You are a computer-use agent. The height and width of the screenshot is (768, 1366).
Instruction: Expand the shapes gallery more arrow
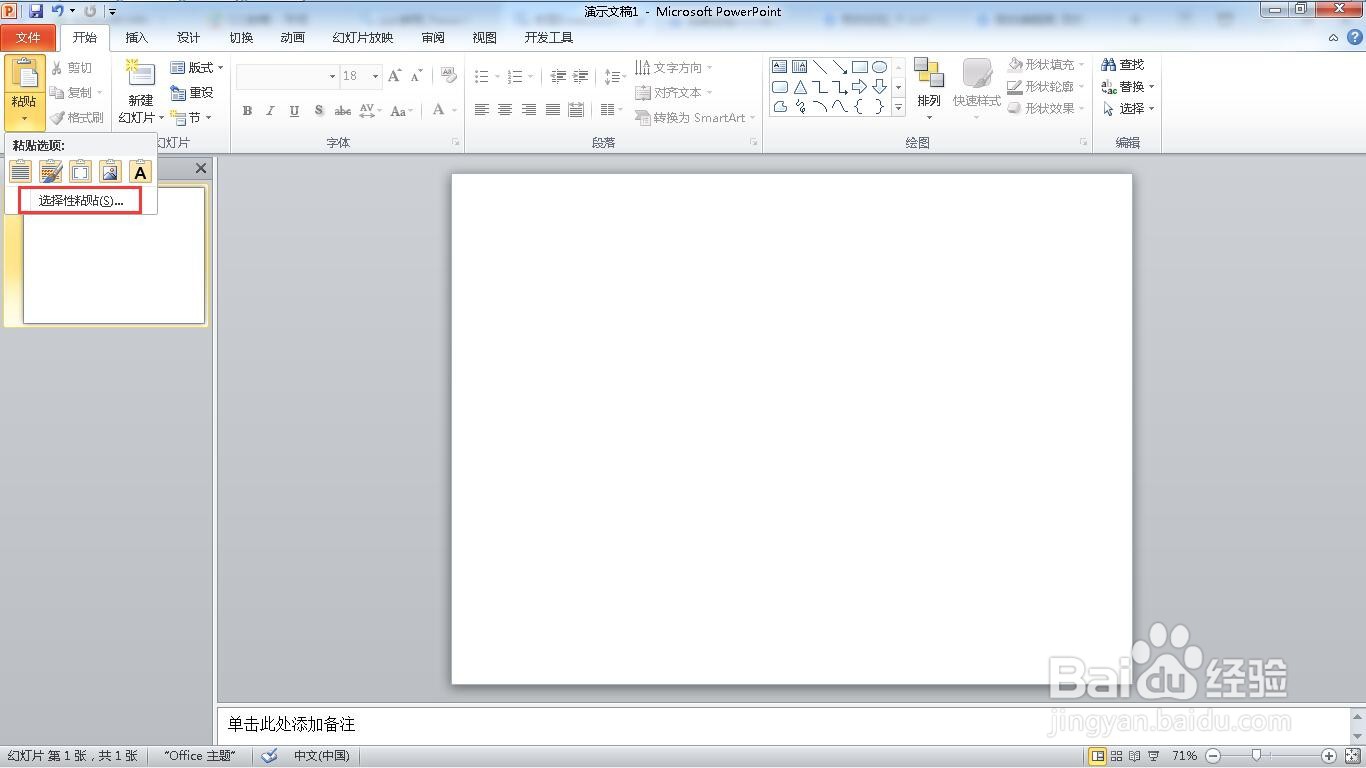pos(898,107)
